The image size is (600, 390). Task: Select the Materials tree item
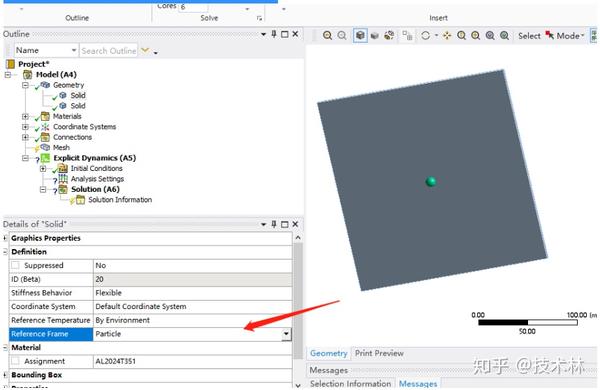click(67, 116)
